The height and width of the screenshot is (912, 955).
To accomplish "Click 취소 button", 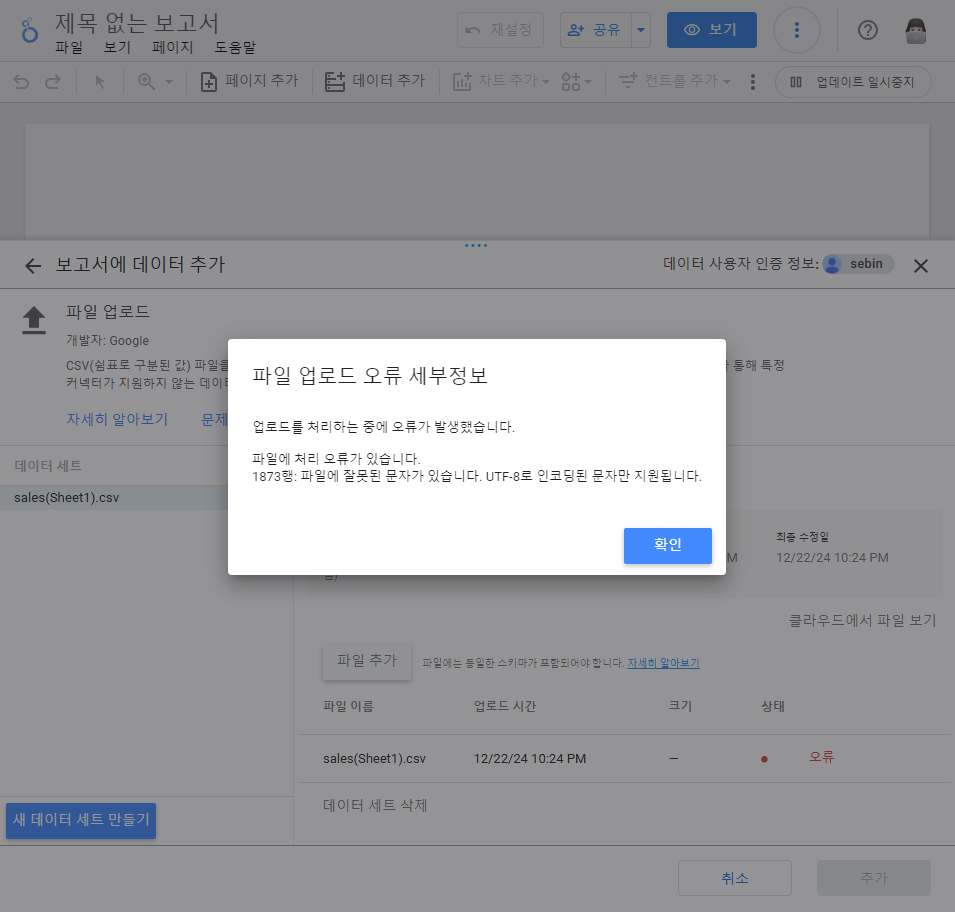I will (x=735, y=878).
